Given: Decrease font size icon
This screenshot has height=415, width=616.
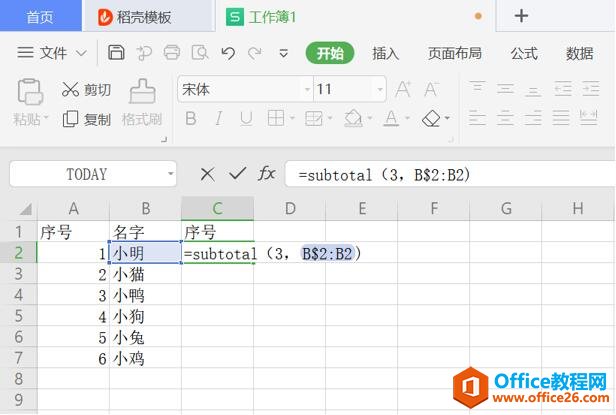Looking at the screenshot, I should point(431,89).
